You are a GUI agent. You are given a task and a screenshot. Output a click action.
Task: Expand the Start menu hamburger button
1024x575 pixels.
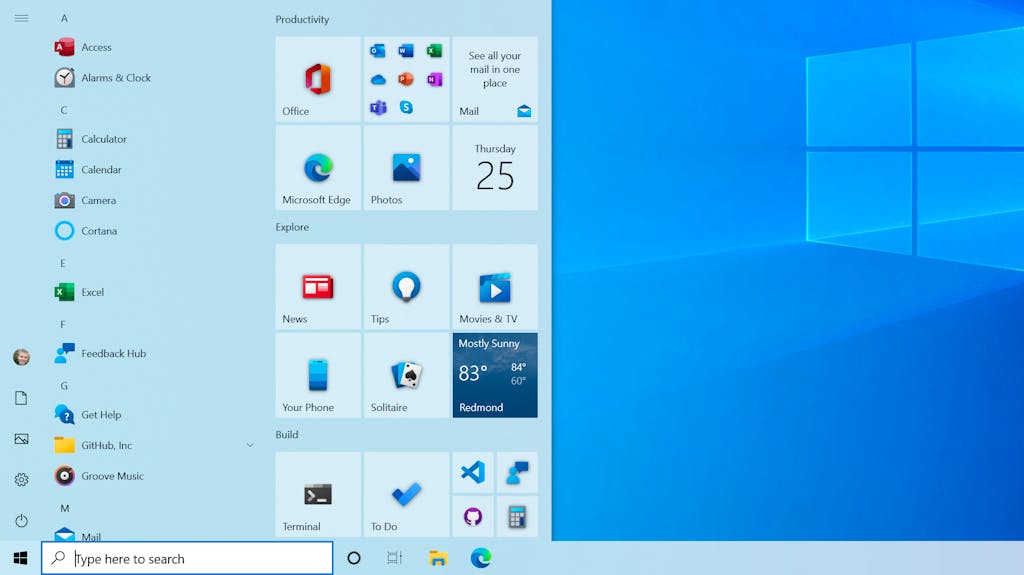[21, 18]
